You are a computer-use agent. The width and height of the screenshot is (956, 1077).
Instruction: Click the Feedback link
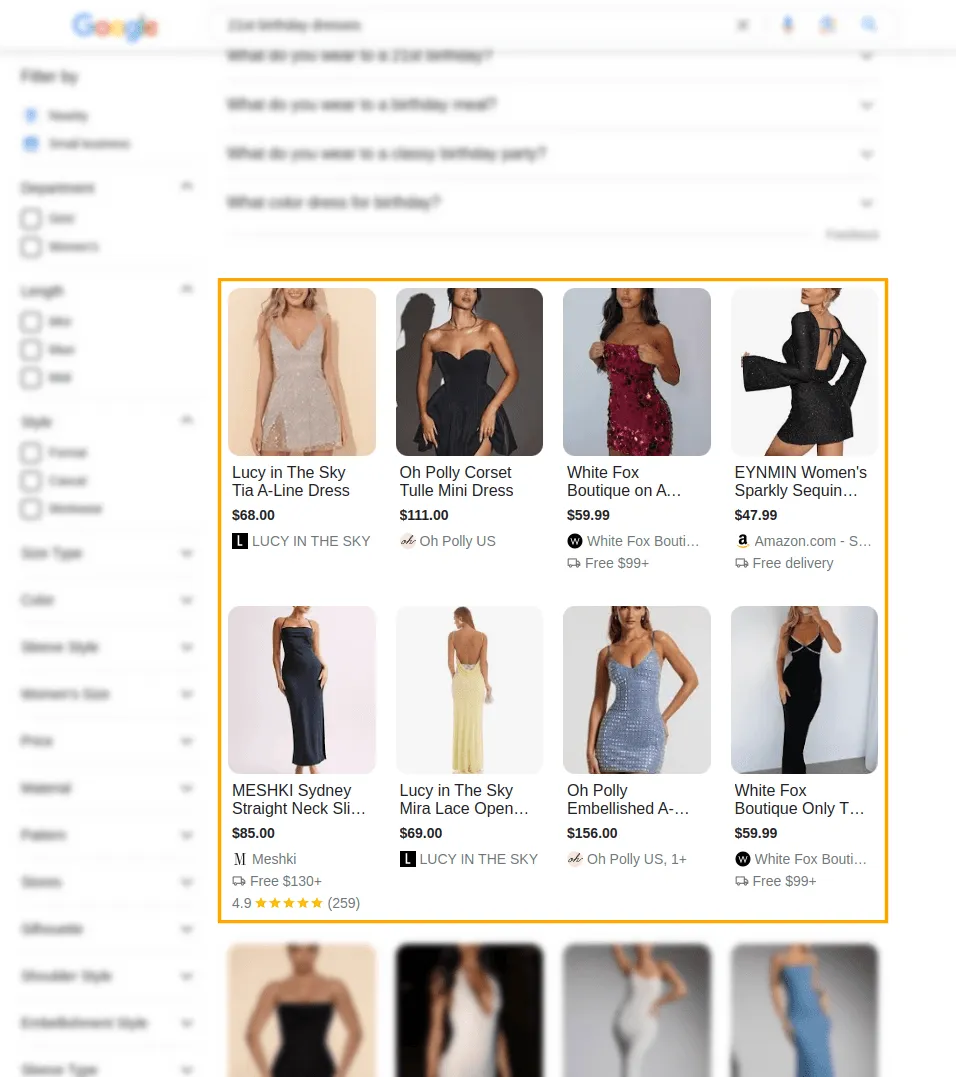(852, 234)
